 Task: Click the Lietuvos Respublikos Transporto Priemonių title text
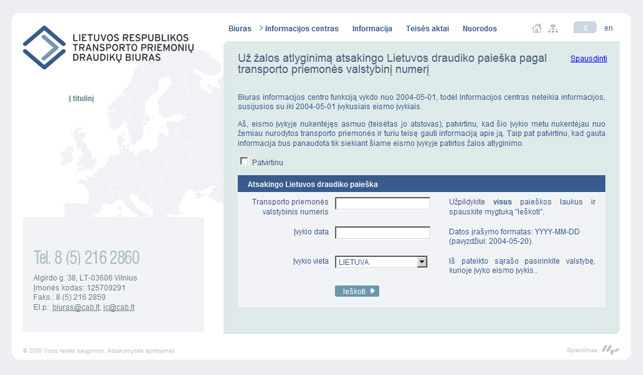coord(133,48)
